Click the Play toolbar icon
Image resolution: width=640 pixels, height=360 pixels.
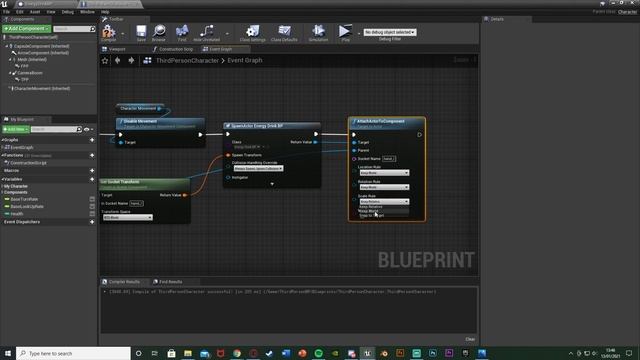coord(345,31)
